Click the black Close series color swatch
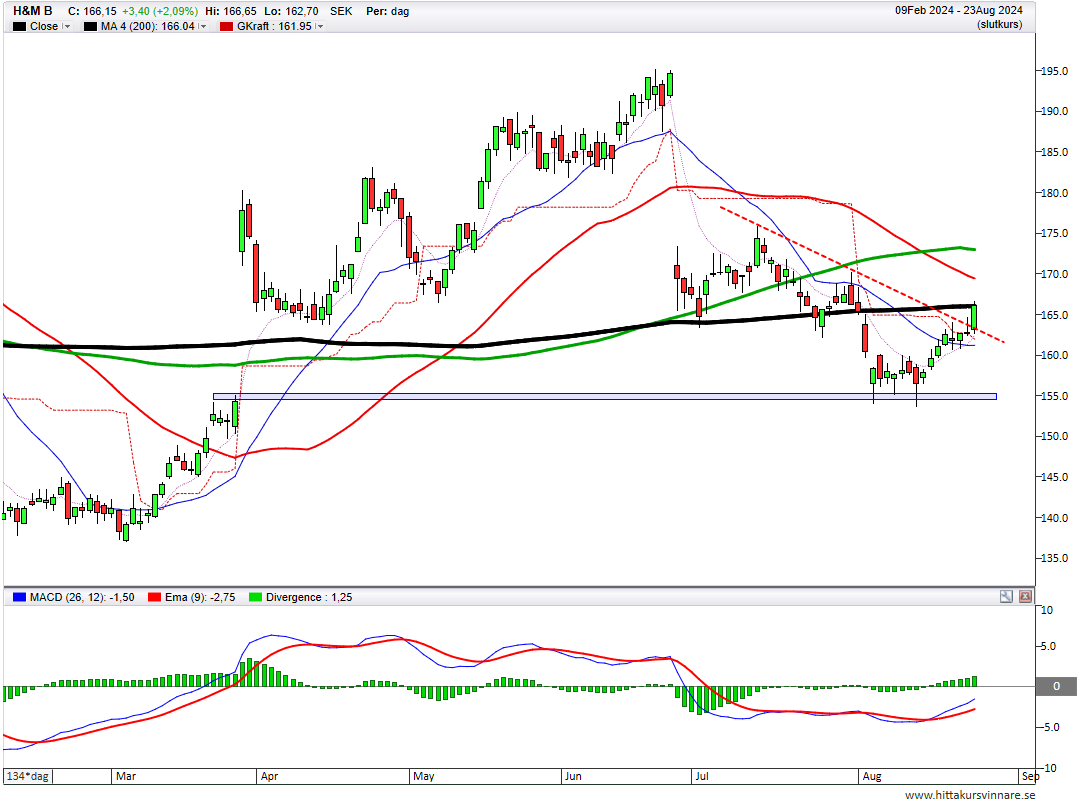 click(x=19, y=26)
